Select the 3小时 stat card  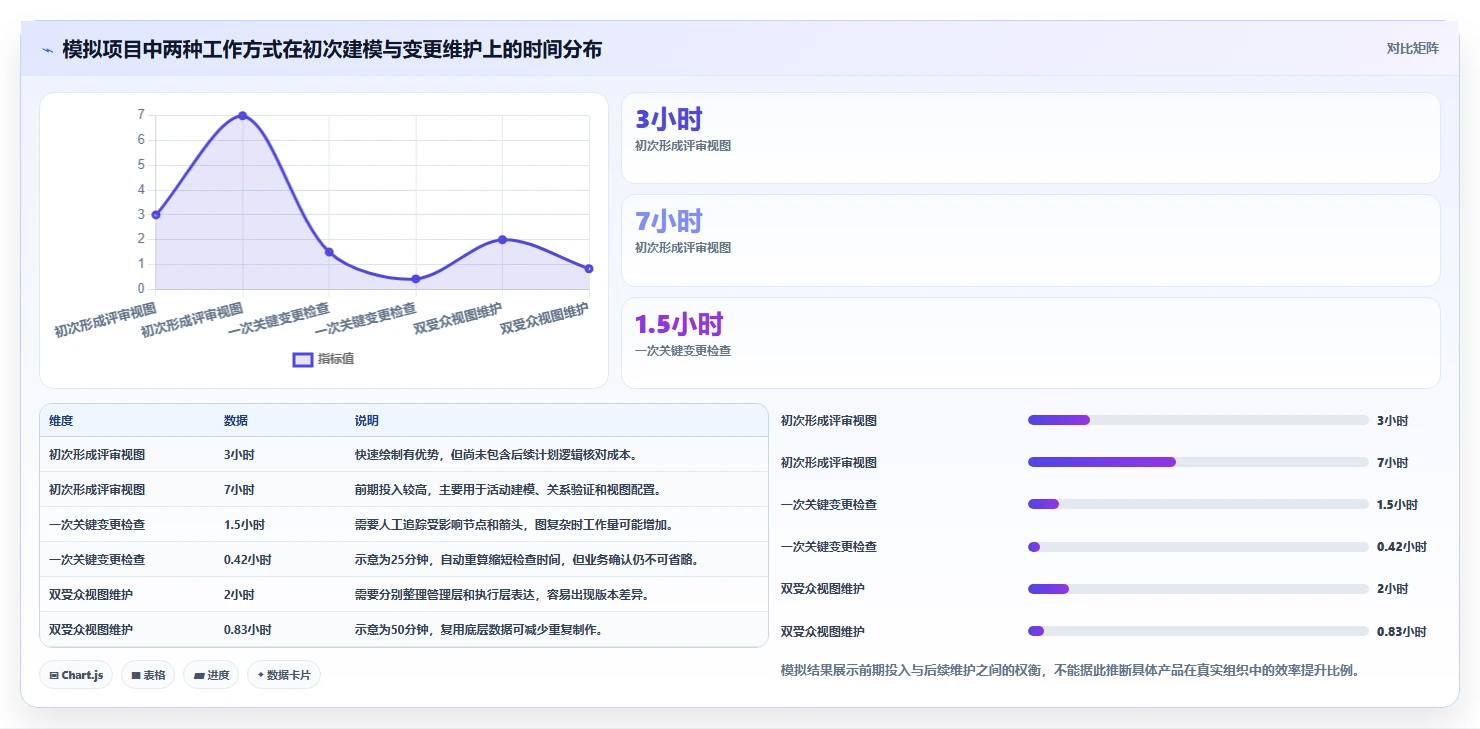point(1030,138)
